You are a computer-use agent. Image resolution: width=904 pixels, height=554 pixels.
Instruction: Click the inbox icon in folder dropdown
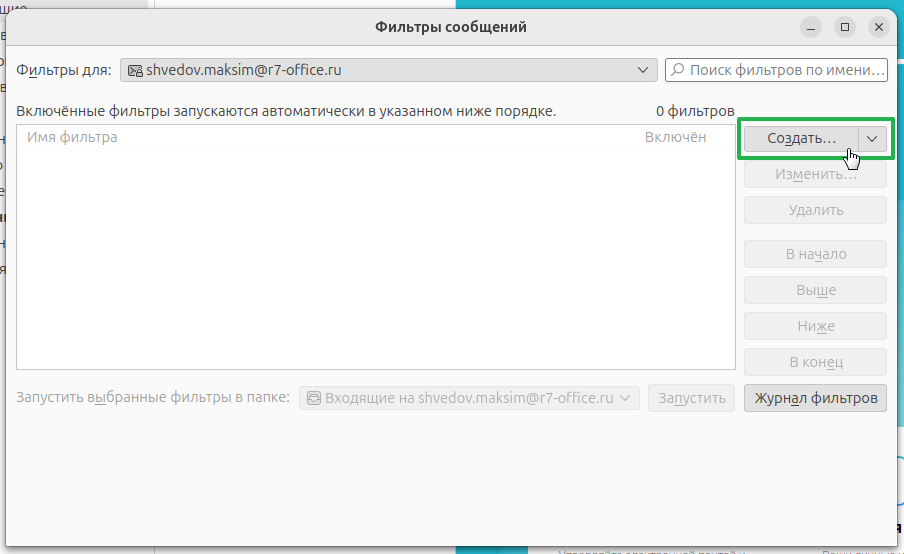(x=313, y=398)
